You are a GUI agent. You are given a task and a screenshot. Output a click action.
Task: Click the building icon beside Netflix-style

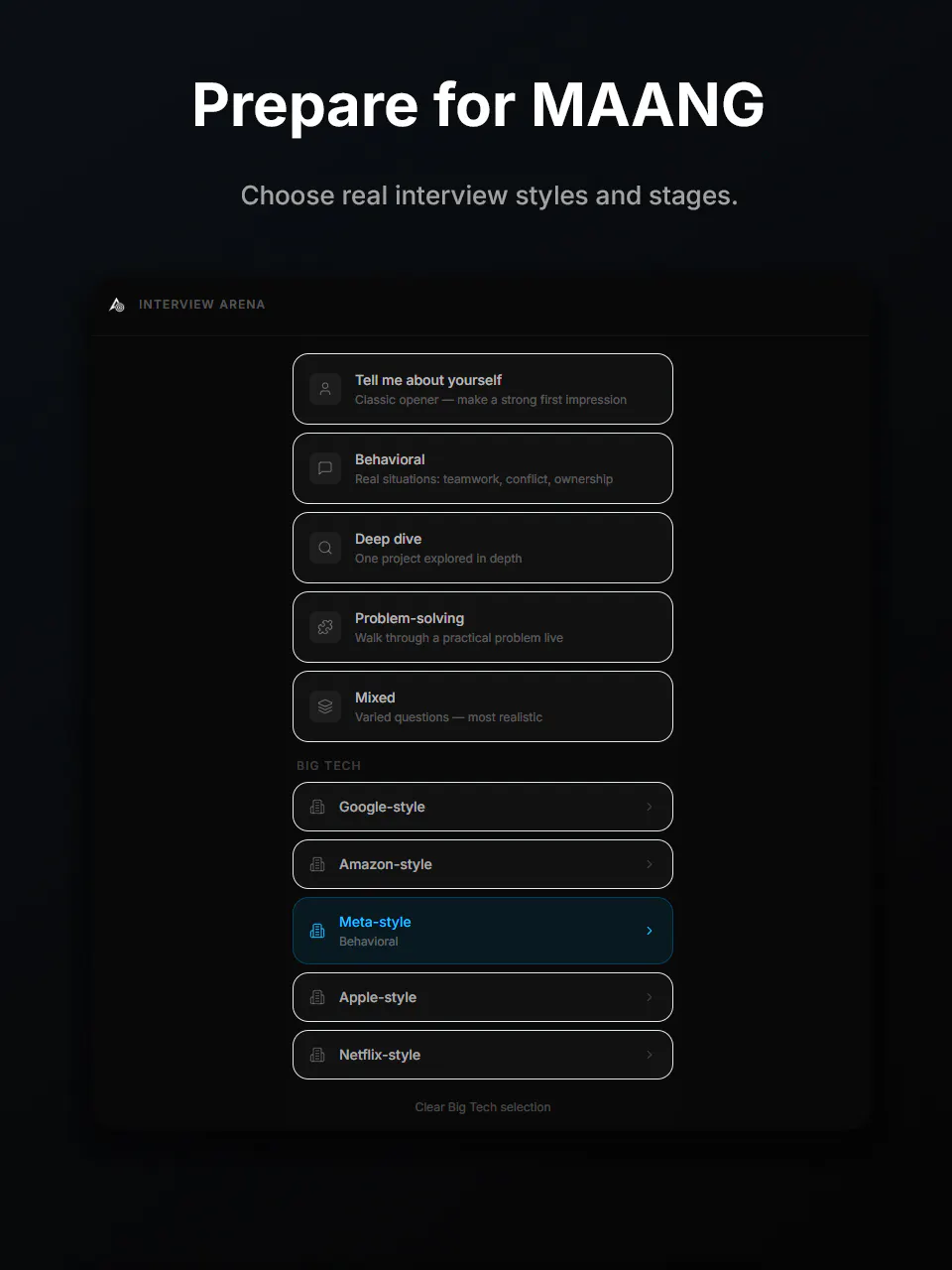(317, 1055)
